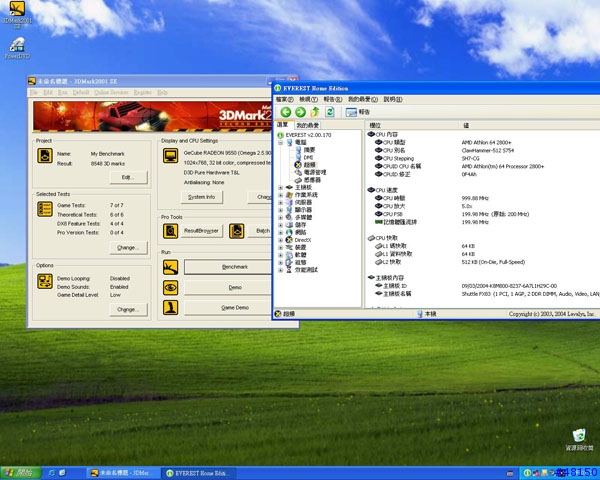The width and height of the screenshot is (600, 480).
Task: Click the Selected Tests checklist icon
Action: pyautogui.click(x=45, y=209)
